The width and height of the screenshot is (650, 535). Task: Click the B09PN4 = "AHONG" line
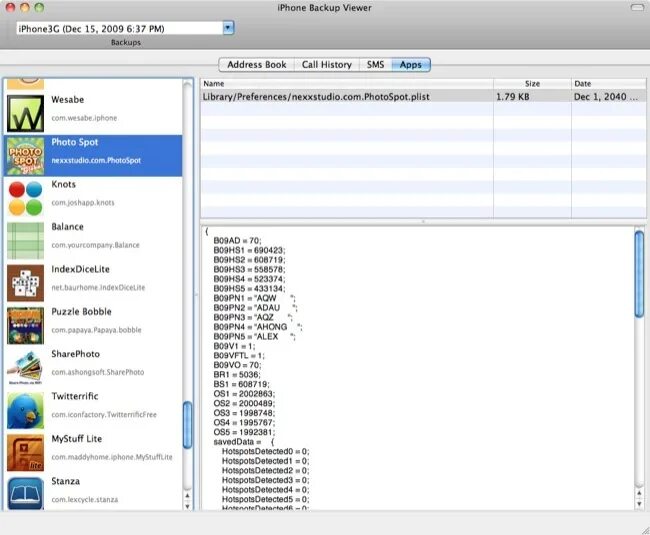click(x=258, y=327)
